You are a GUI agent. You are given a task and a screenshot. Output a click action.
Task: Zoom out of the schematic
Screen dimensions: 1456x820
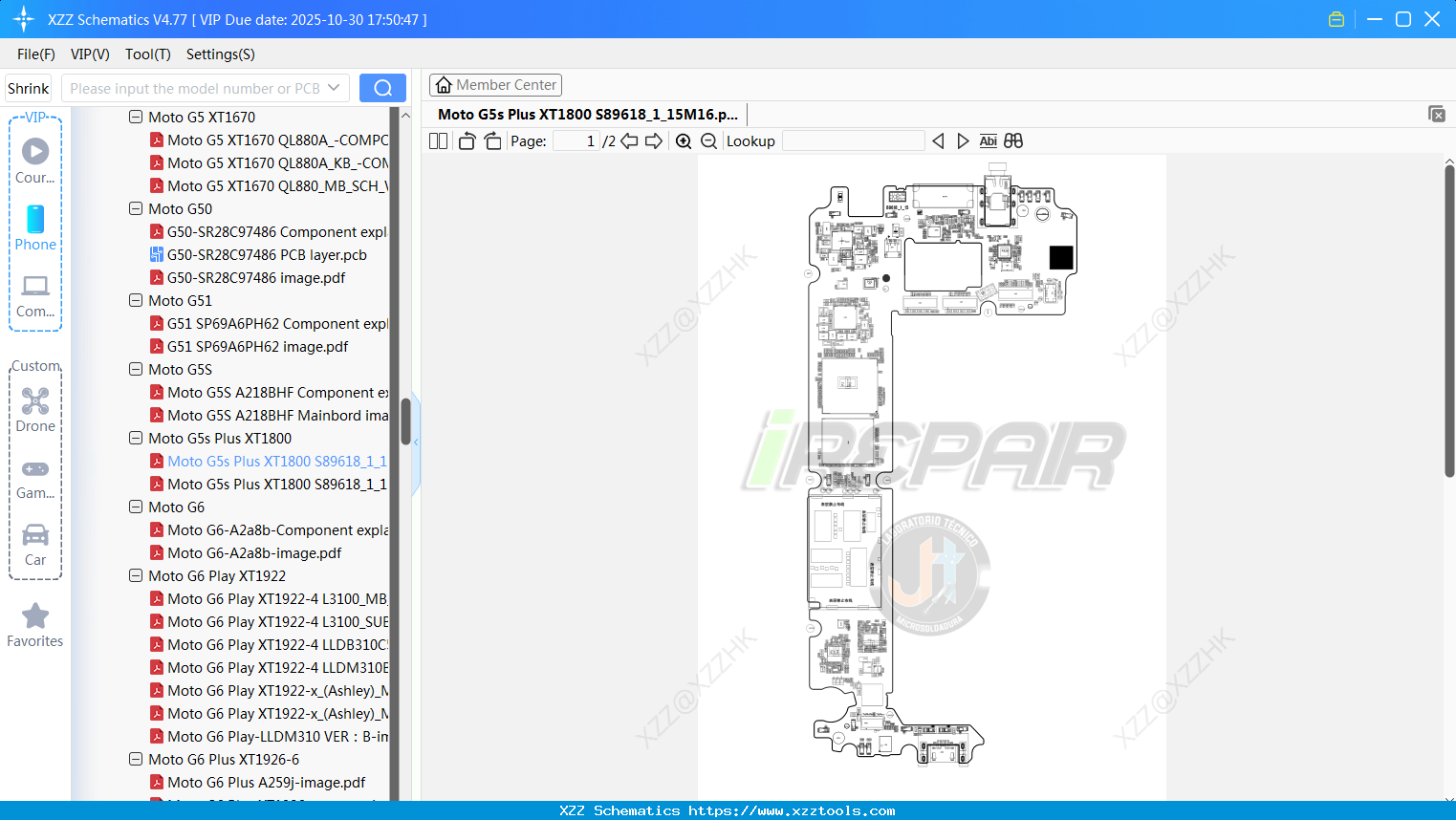coord(708,140)
